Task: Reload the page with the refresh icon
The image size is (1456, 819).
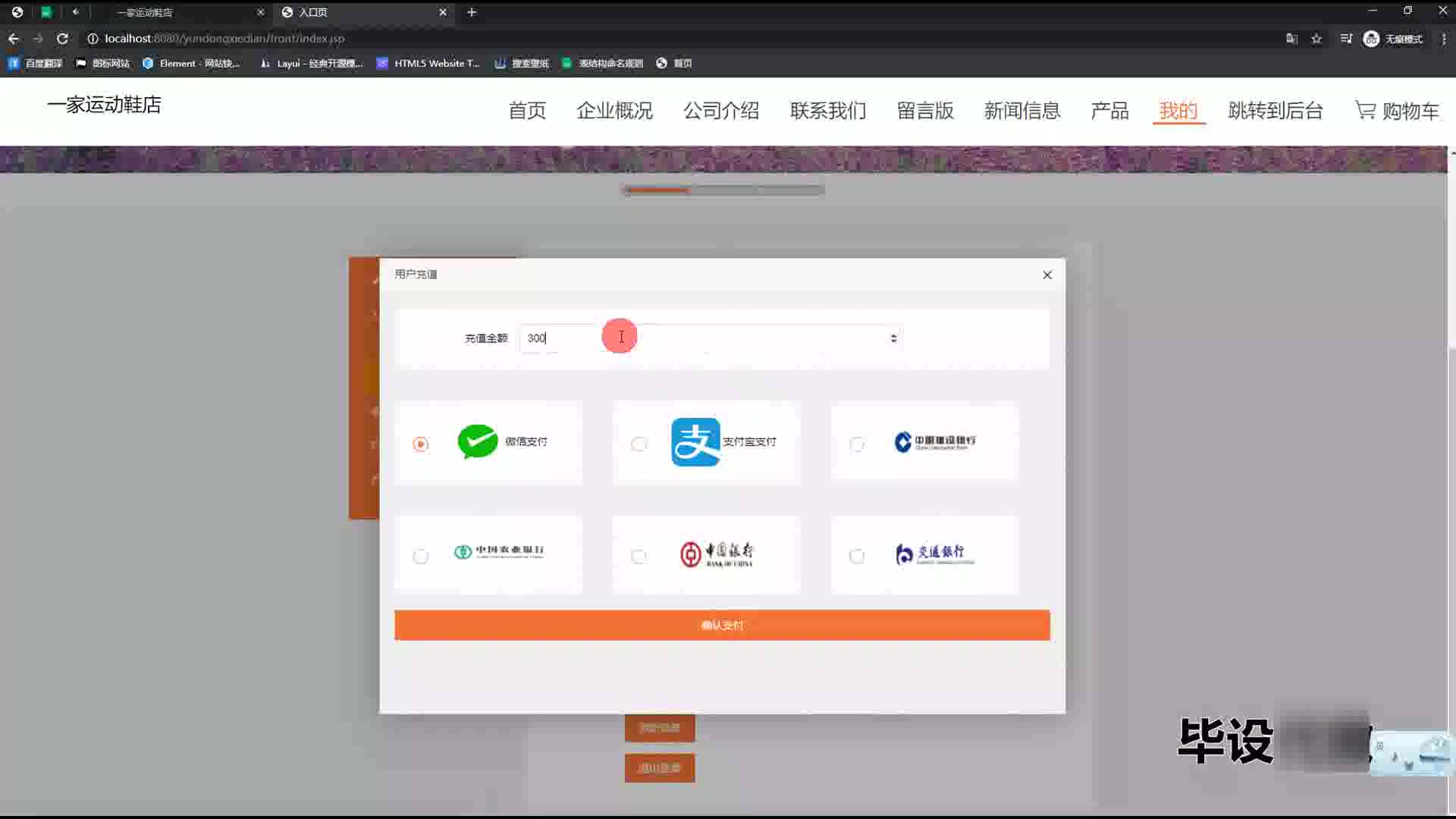Action: (x=62, y=39)
